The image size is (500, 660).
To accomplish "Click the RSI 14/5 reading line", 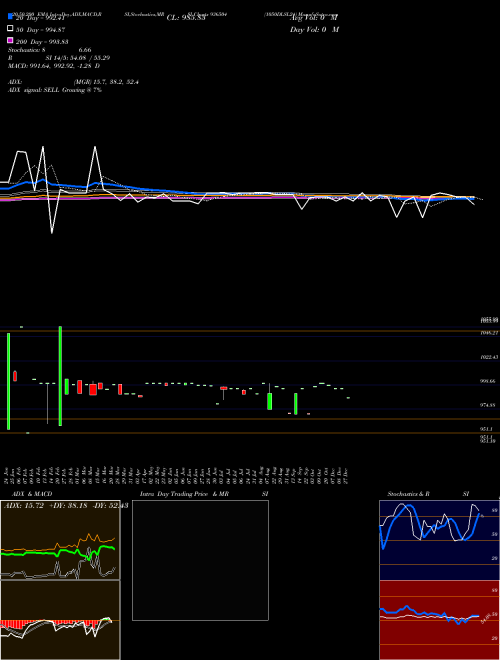I will 59,58.
